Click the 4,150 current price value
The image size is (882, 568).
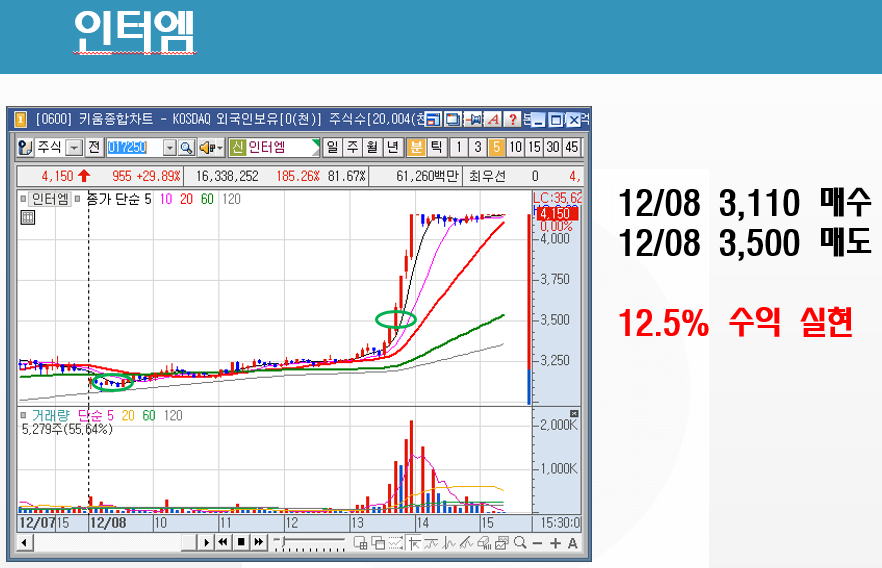(57, 176)
